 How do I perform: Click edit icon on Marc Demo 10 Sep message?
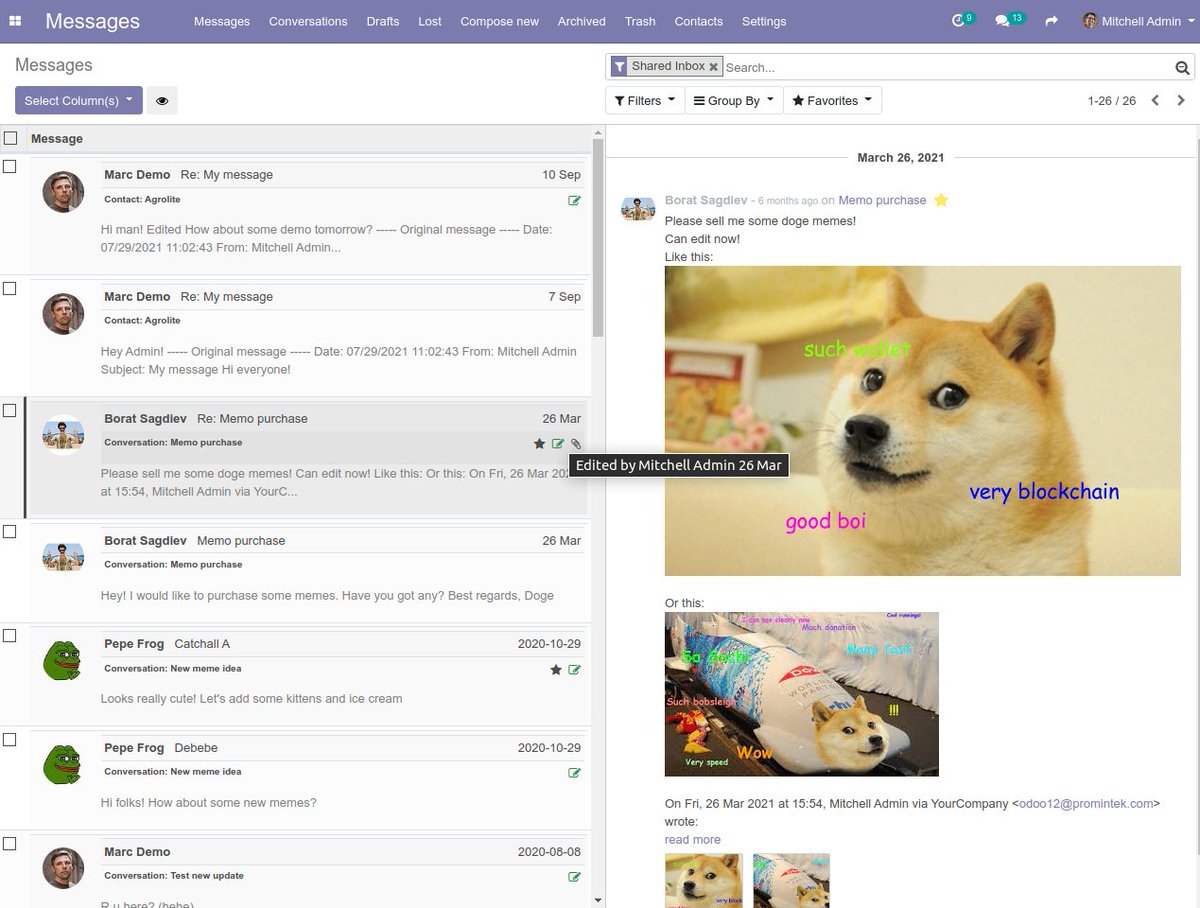click(x=574, y=200)
